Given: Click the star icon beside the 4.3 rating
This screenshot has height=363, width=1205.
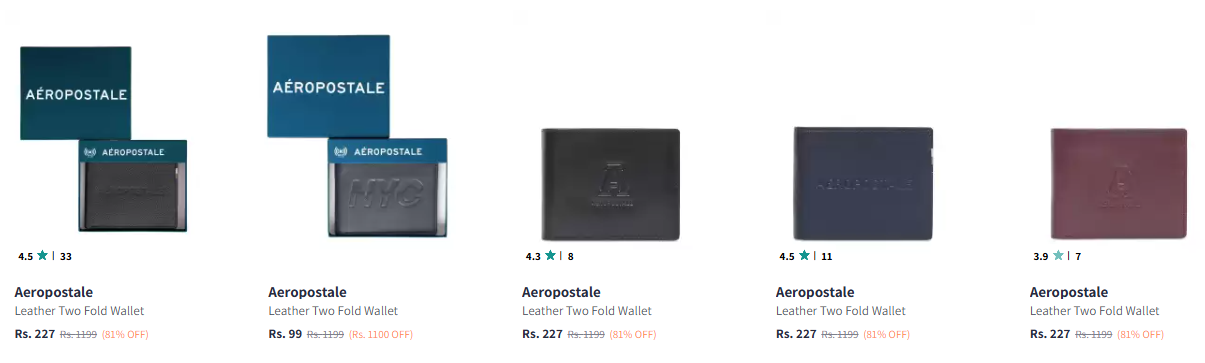Looking at the screenshot, I should pyautogui.click(x=550, y=256).
